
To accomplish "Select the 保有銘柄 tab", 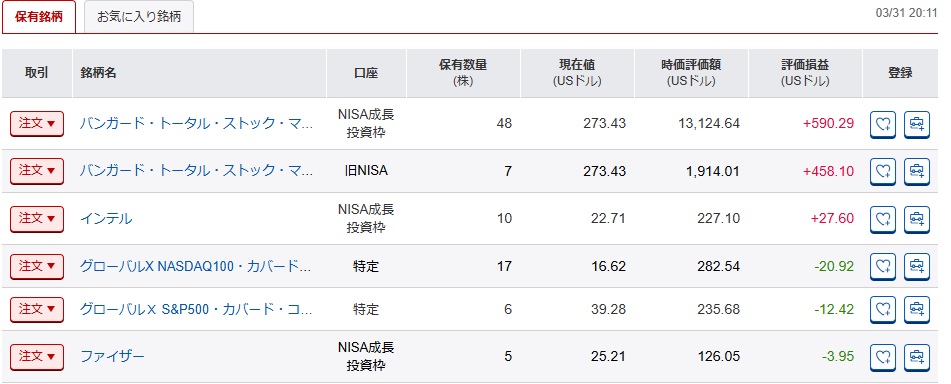I will (39, 17).
